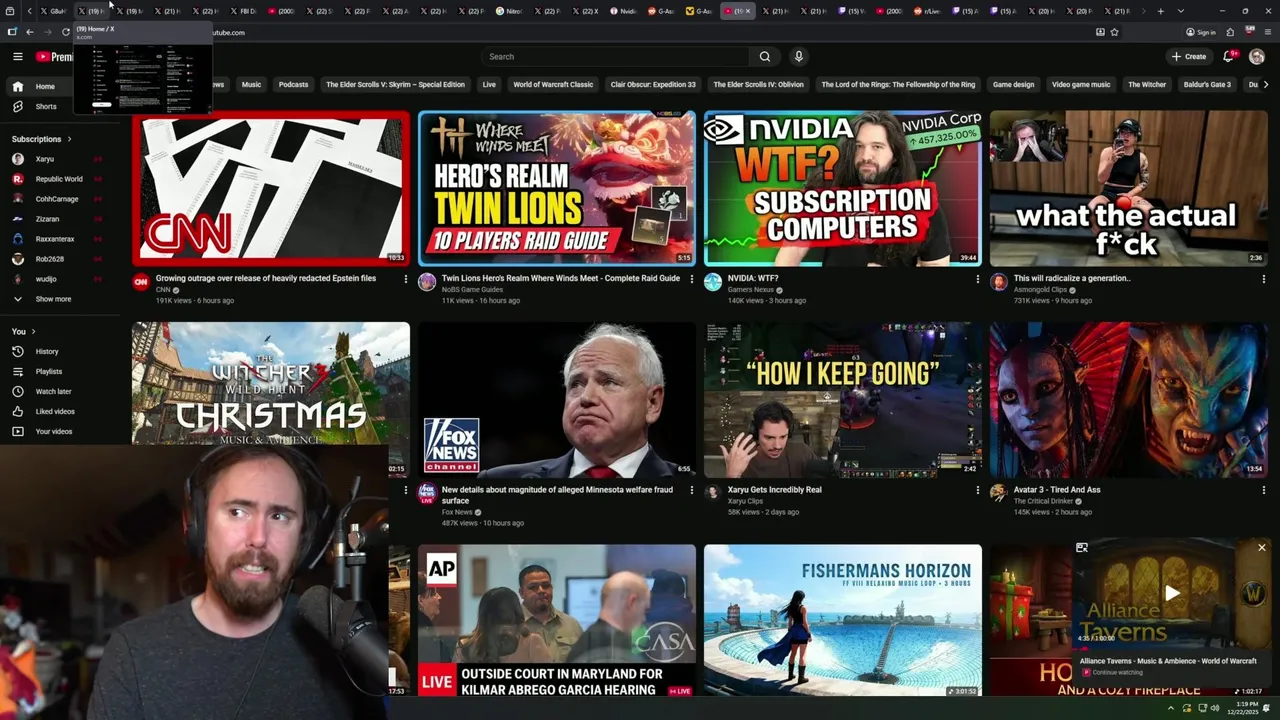Image resolution: width=1280 pixels, height=720 pixels.
Task: Reload the page with browser refresh button
Action: [66, 32]
